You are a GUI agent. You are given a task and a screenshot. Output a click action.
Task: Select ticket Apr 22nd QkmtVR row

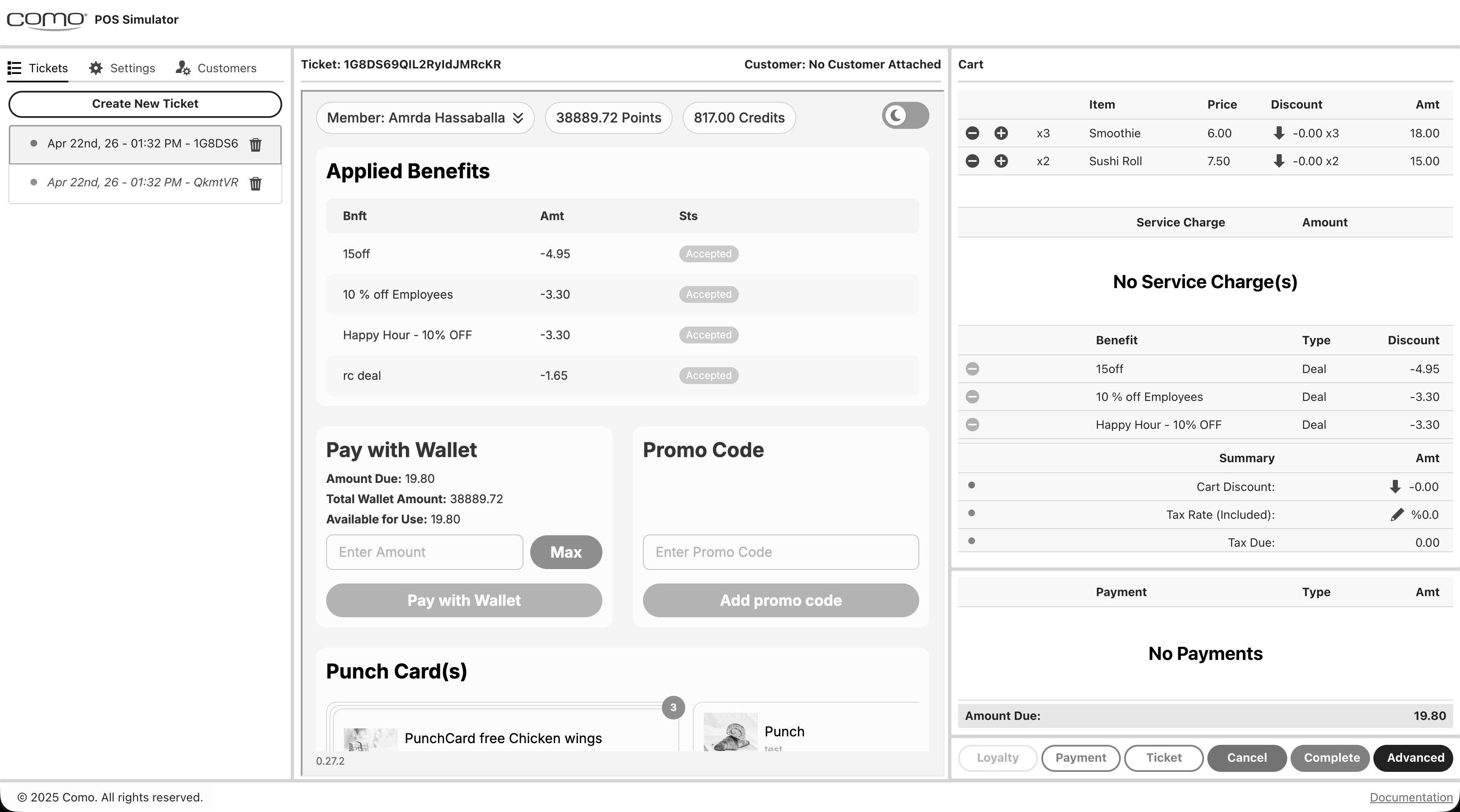[x=145, y=183]
